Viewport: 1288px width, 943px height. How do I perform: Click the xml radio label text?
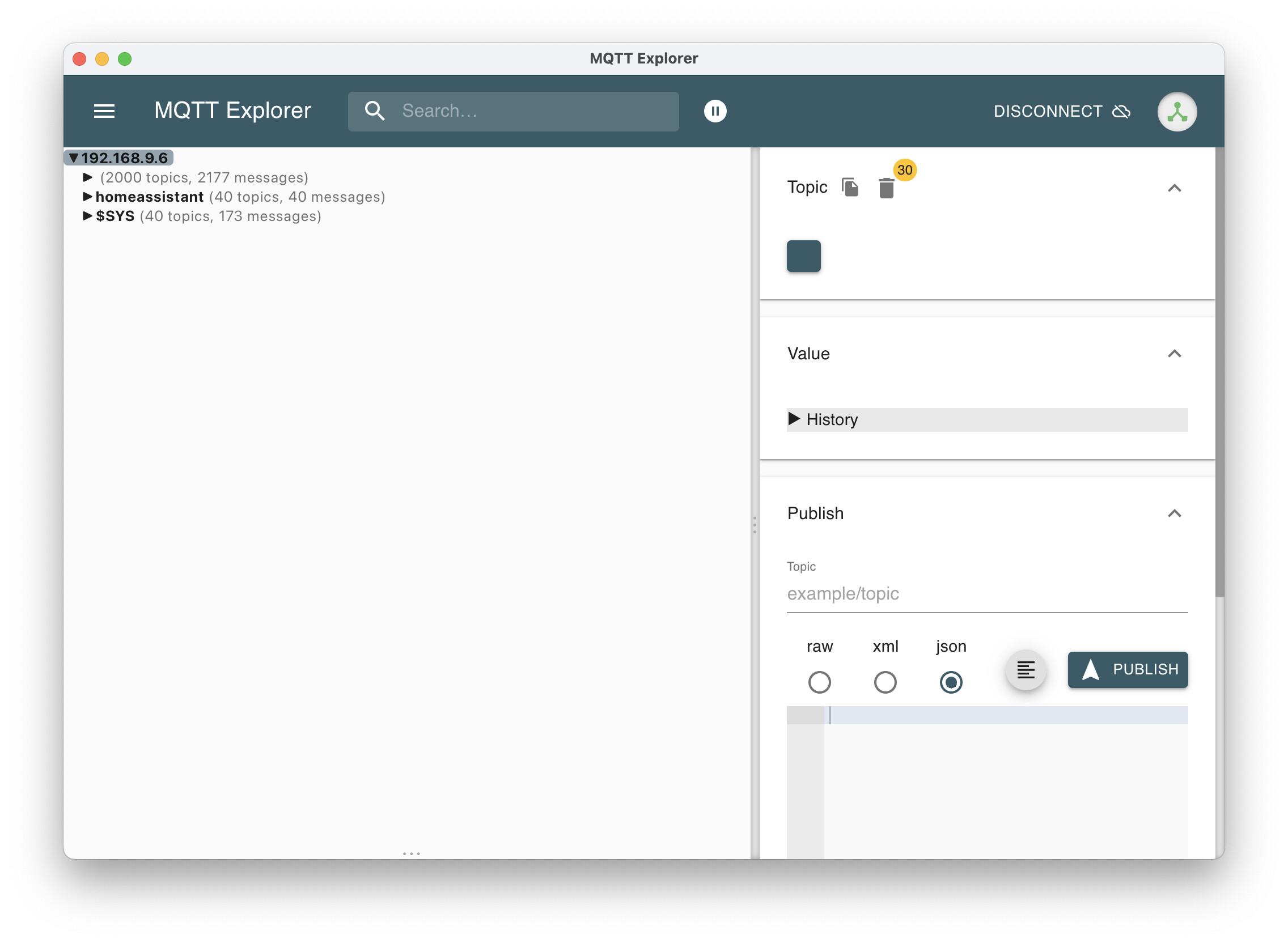(x=885, y=646)
